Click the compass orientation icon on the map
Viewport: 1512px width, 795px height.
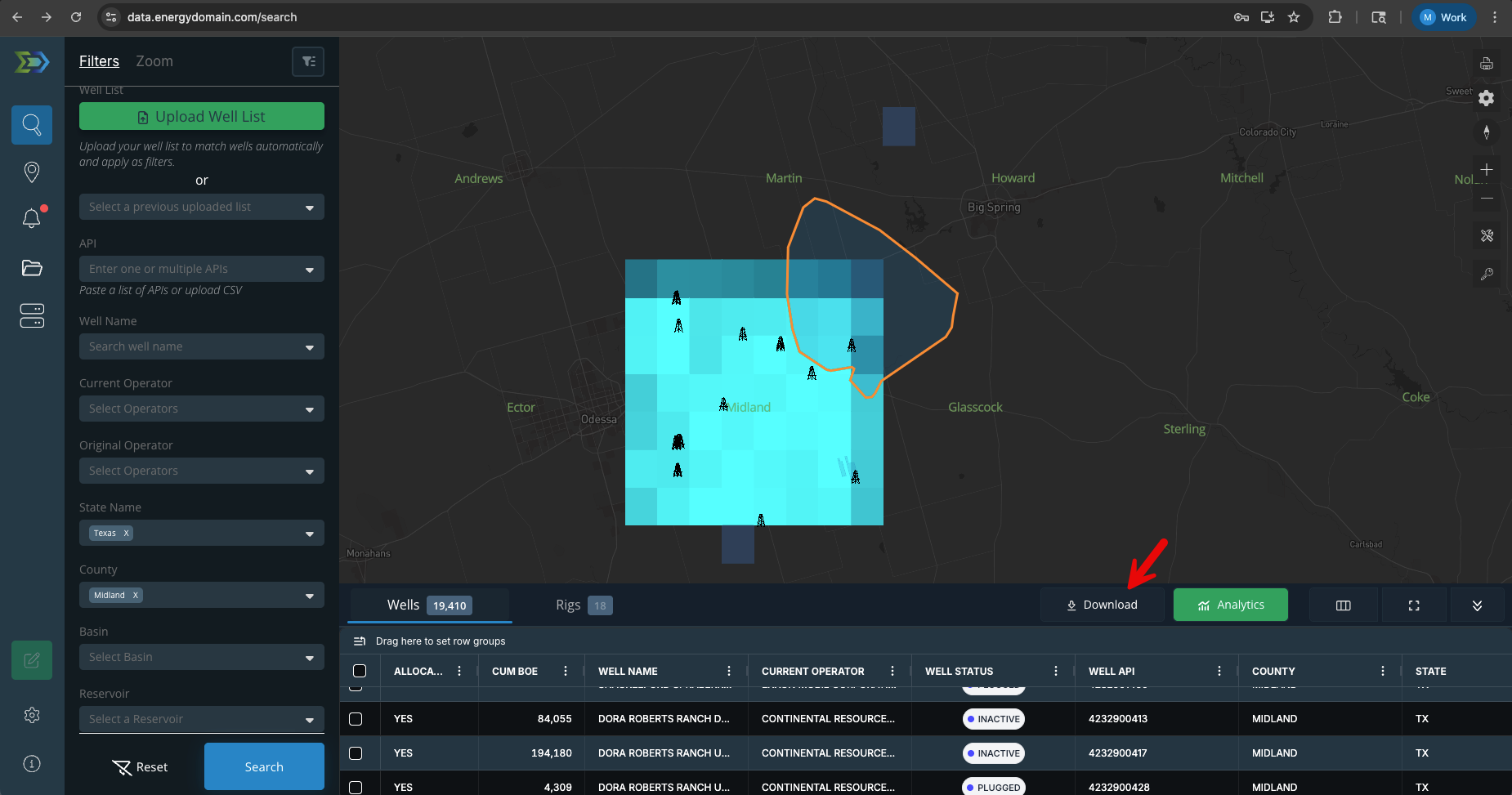coord(1487,132)
